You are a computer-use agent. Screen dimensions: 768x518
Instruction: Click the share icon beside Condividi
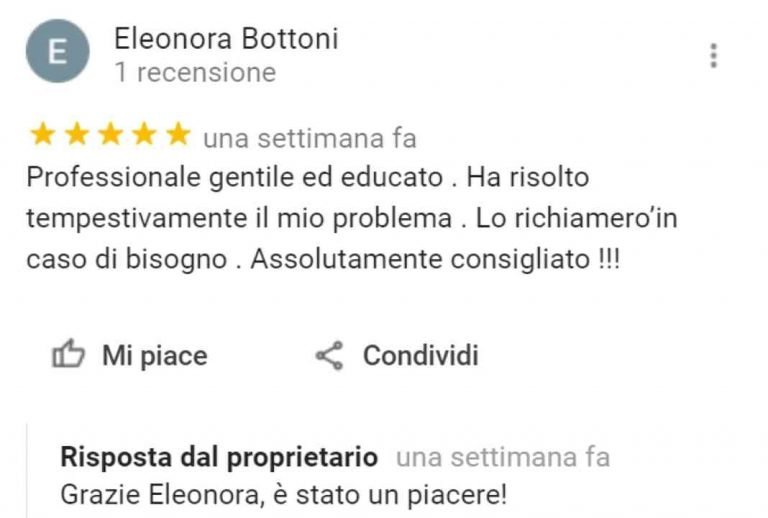[329, 355]
